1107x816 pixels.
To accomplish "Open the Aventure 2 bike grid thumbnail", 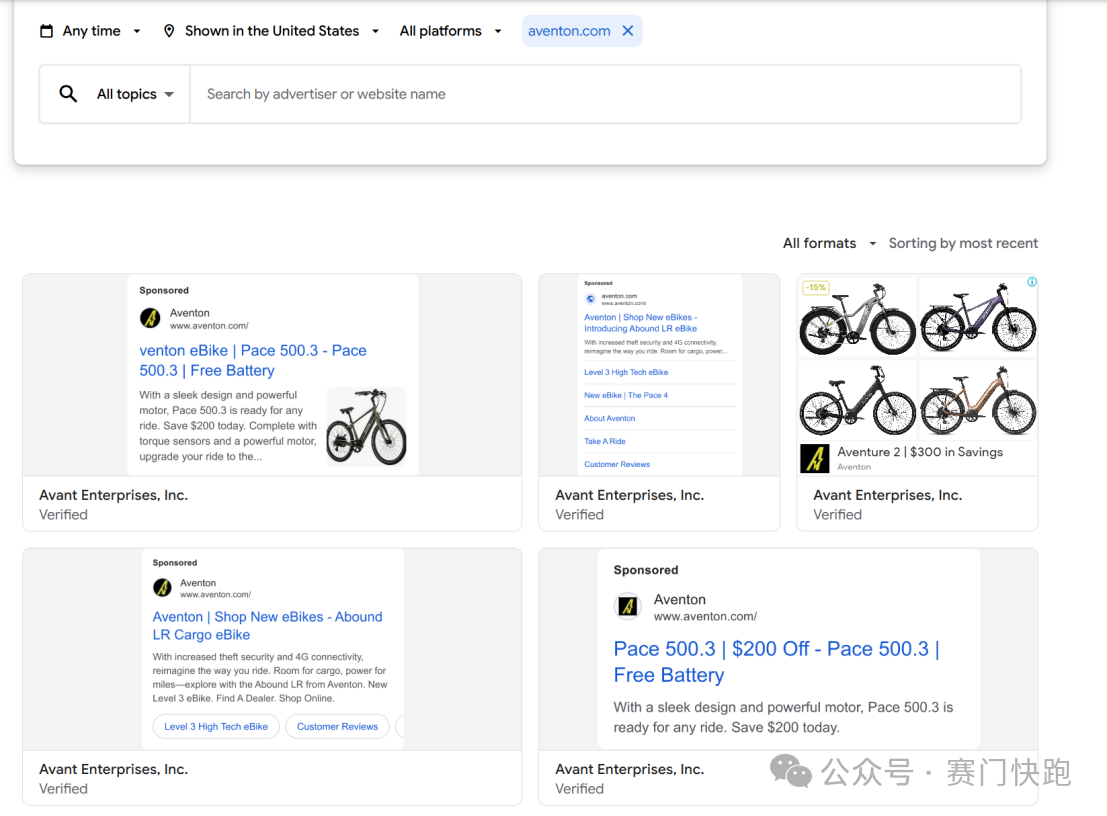I will pos(917,357).
